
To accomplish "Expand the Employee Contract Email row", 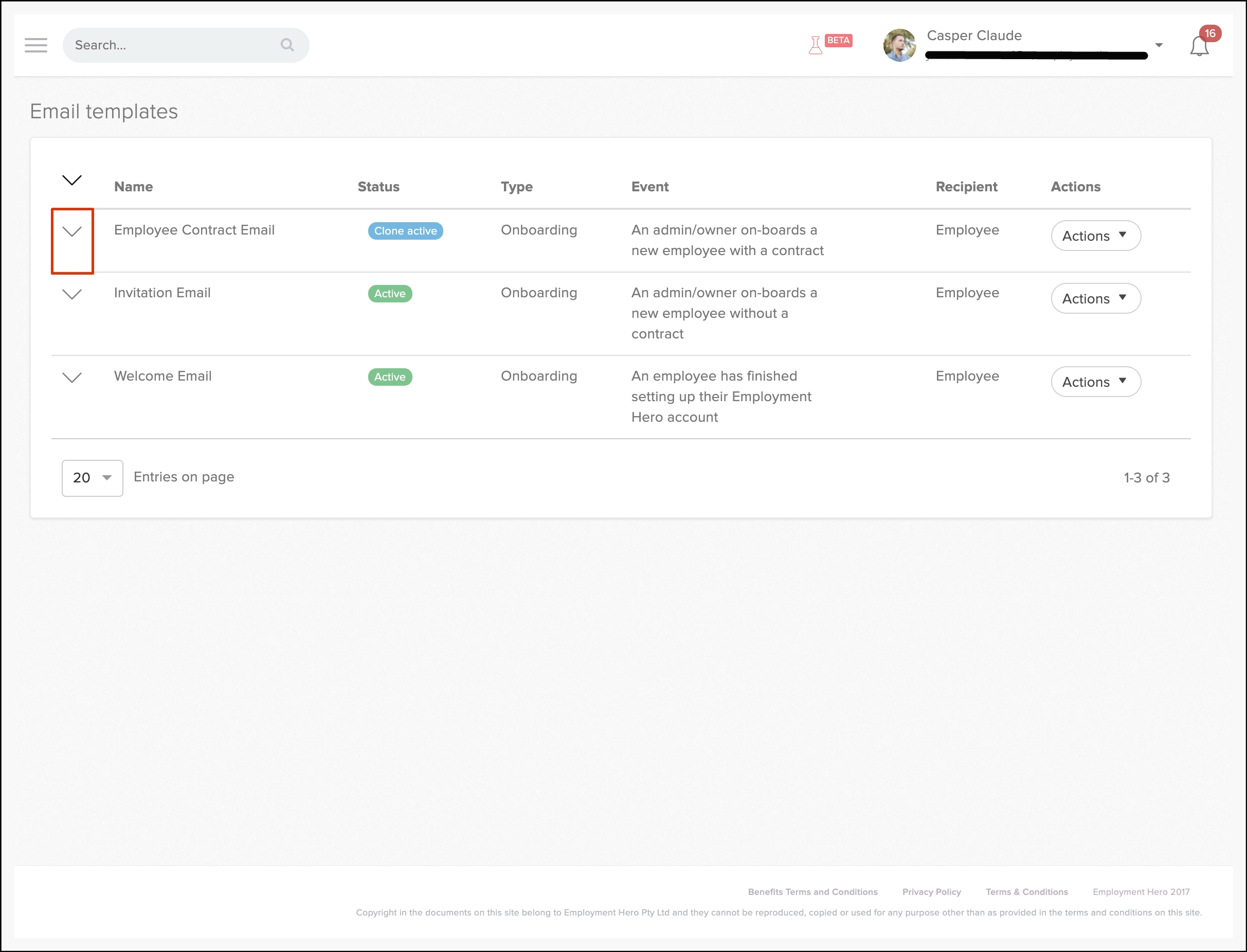I will (x=72, y=231).
